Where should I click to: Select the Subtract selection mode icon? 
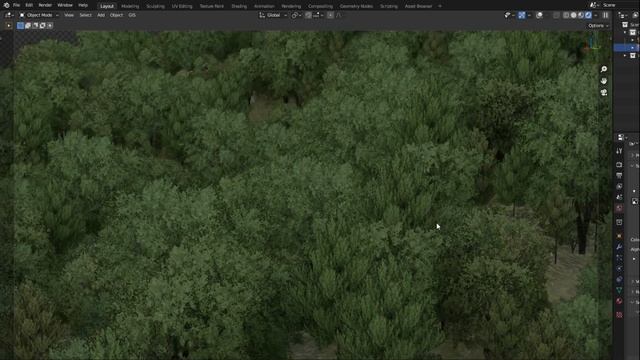click(x=35, y=25)
